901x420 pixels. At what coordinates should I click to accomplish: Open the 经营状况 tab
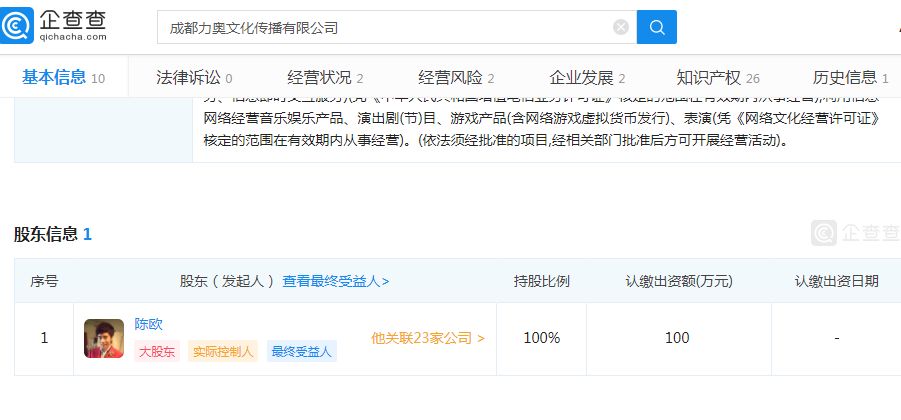325,77
